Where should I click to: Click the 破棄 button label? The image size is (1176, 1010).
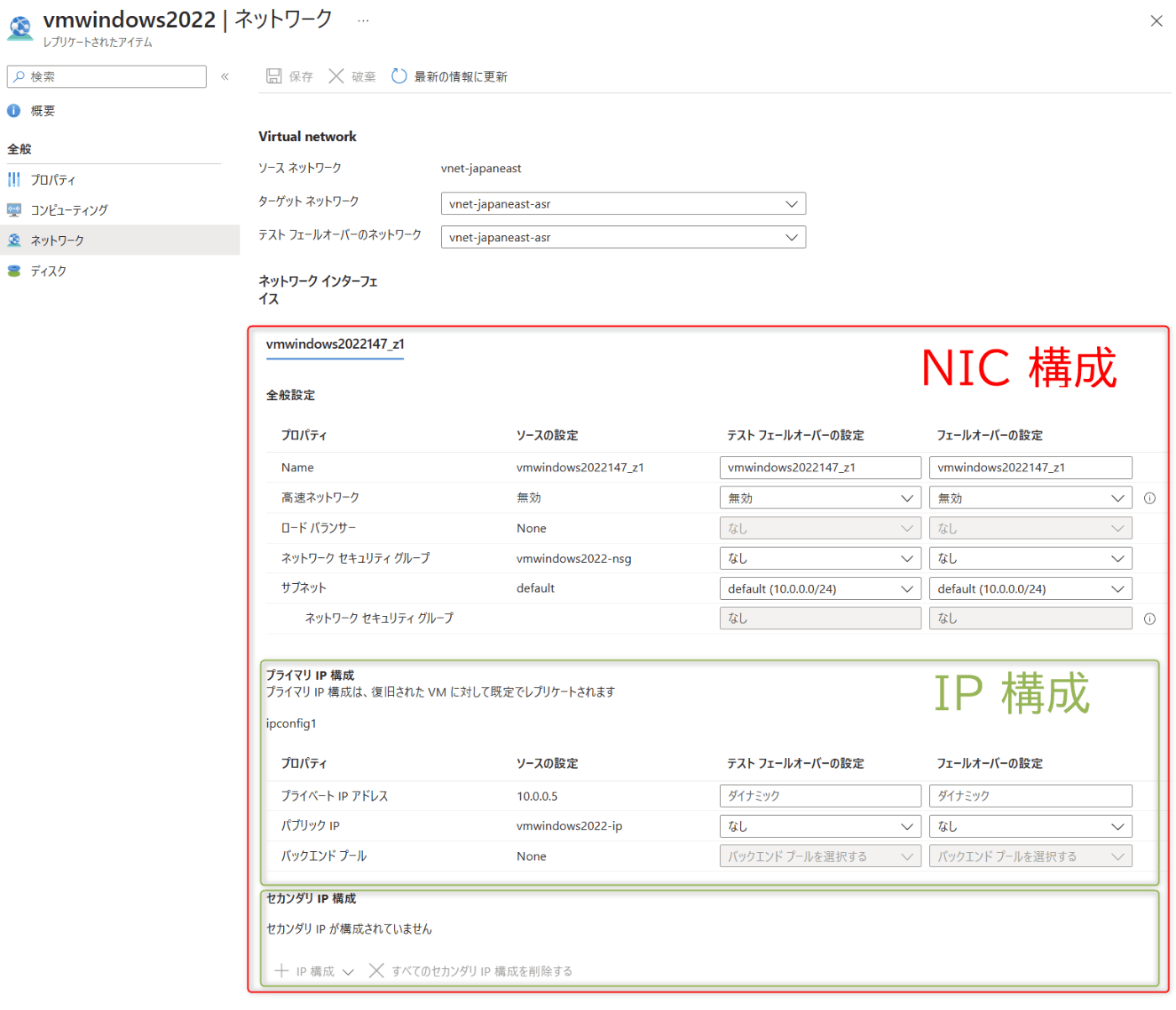pos(364,76)
